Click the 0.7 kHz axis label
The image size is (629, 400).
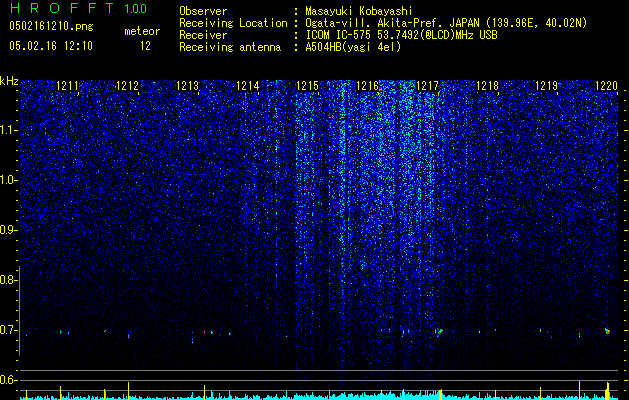pyautogui.click(x=7, y=330)
